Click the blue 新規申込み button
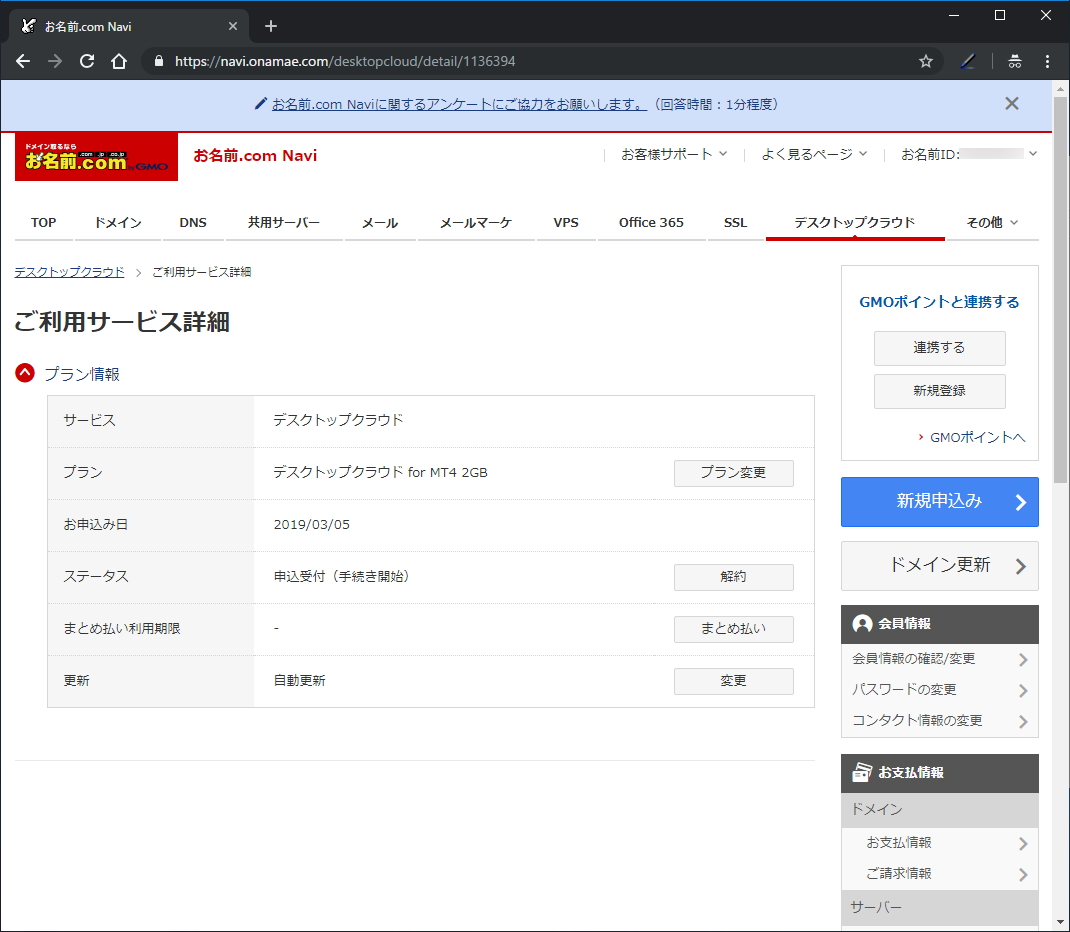This screenshot has width=1070, height=932. click(x=940, y=501)
